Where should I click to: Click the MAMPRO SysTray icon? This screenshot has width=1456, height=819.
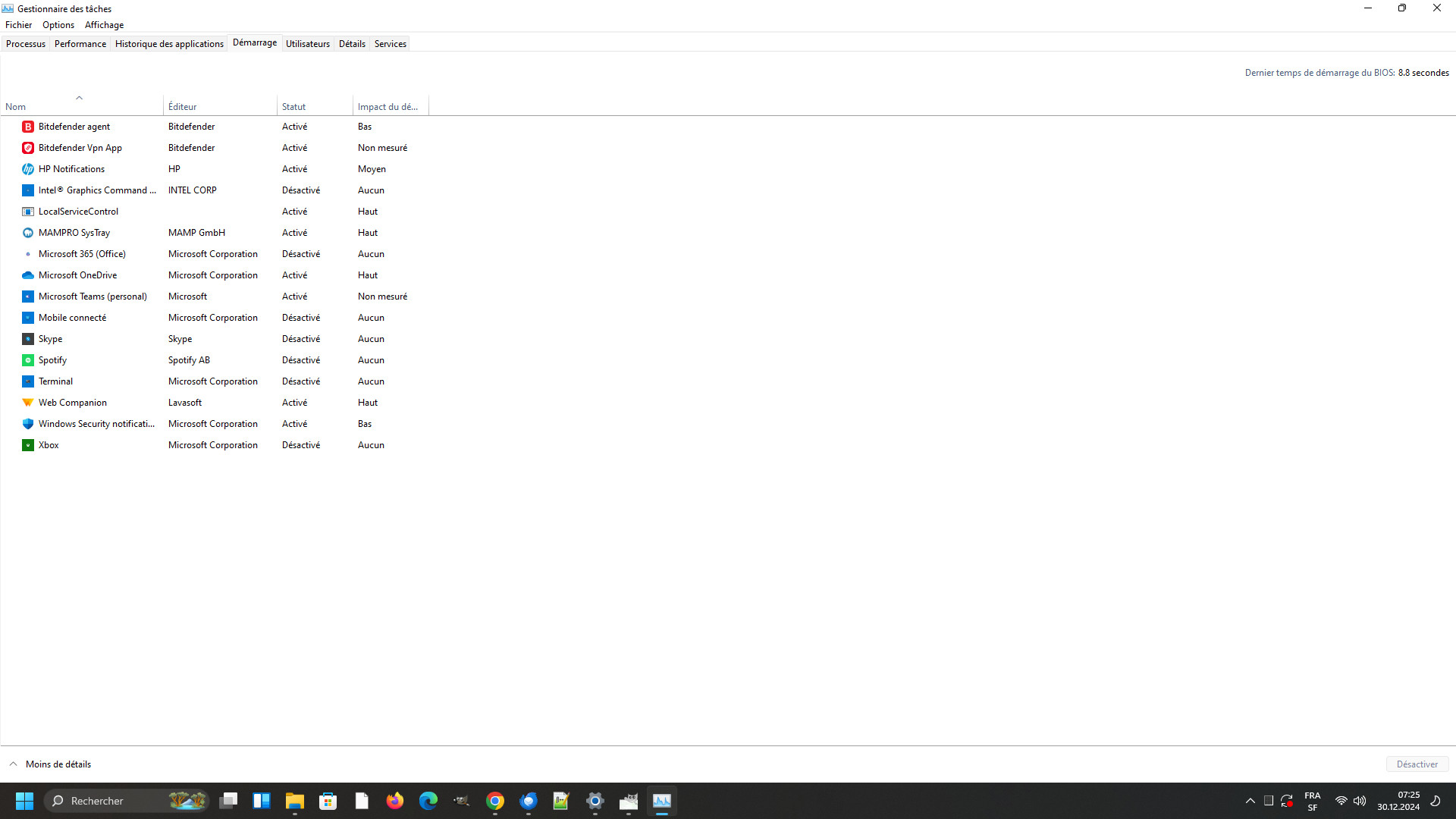tap(28, 233)
